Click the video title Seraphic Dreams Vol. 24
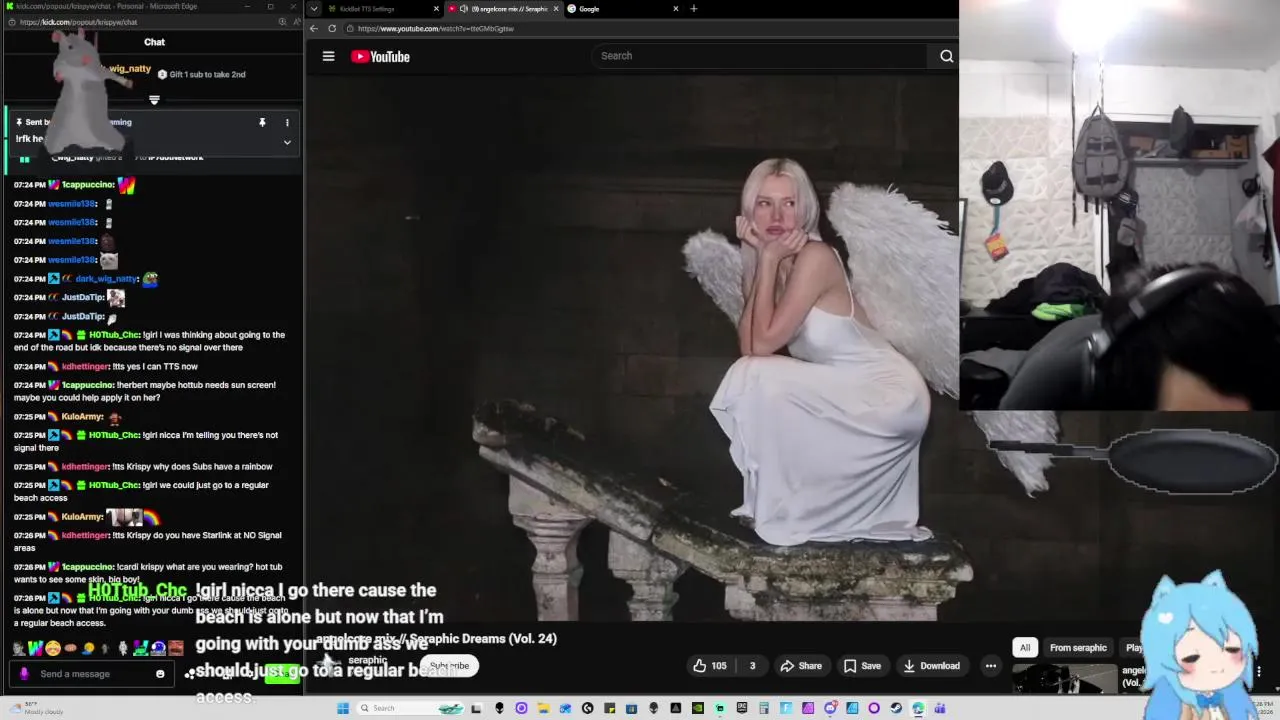The image size is (1280, 720). (x=436, y=638)
